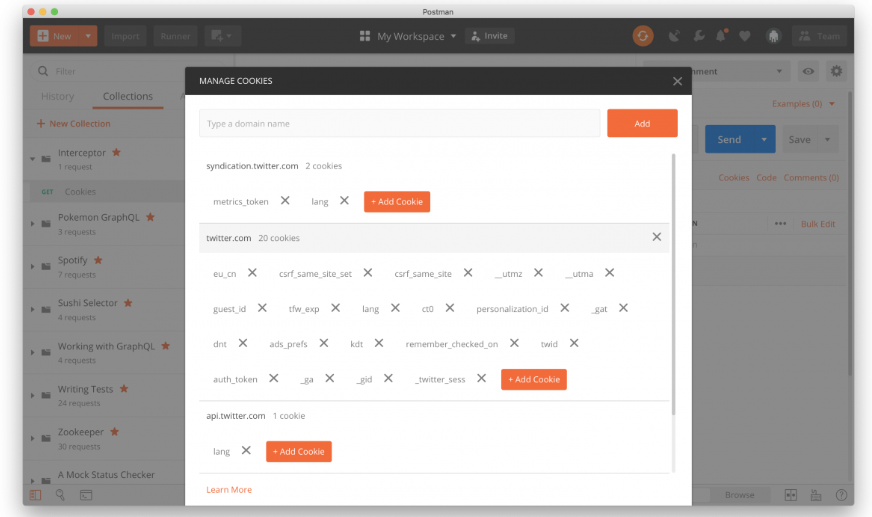The height and width of the screenshot is (517, 872).
Task: Delete the __utmz cookie
Action: click(538, 272)
